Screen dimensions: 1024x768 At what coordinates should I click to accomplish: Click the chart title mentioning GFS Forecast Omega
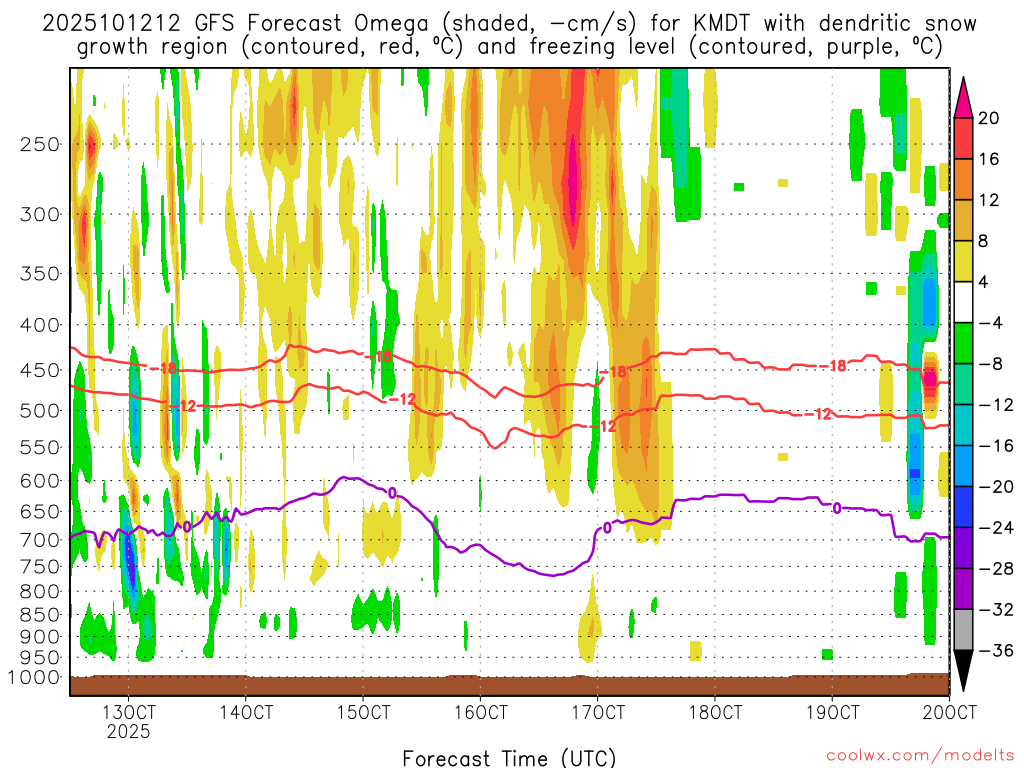[x=509, y=24]
